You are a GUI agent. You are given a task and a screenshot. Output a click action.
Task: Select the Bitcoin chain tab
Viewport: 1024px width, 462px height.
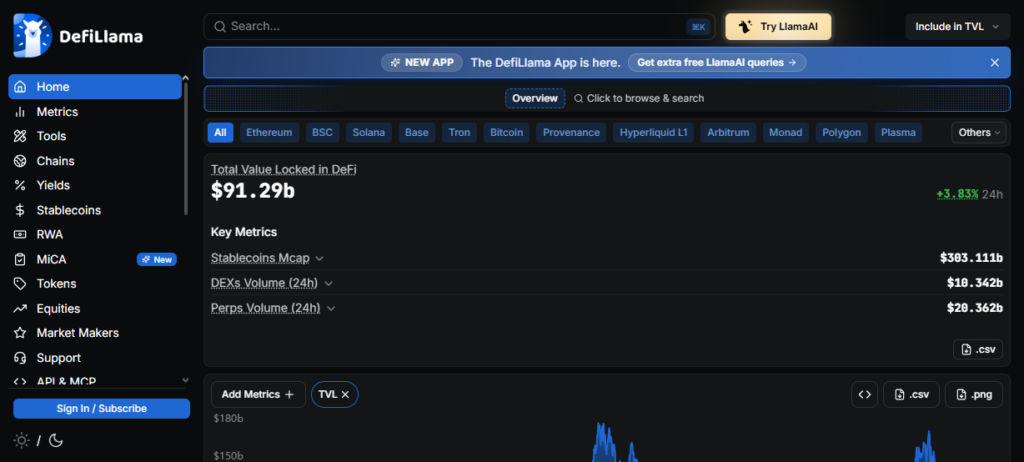[507, 133]
